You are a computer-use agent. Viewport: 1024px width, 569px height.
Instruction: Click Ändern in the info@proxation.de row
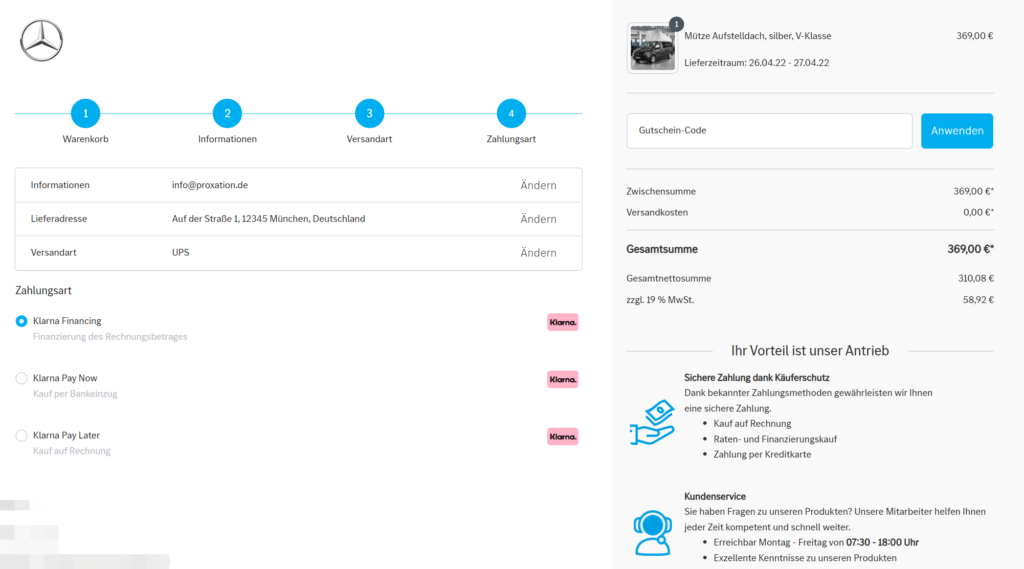[538, 186]
